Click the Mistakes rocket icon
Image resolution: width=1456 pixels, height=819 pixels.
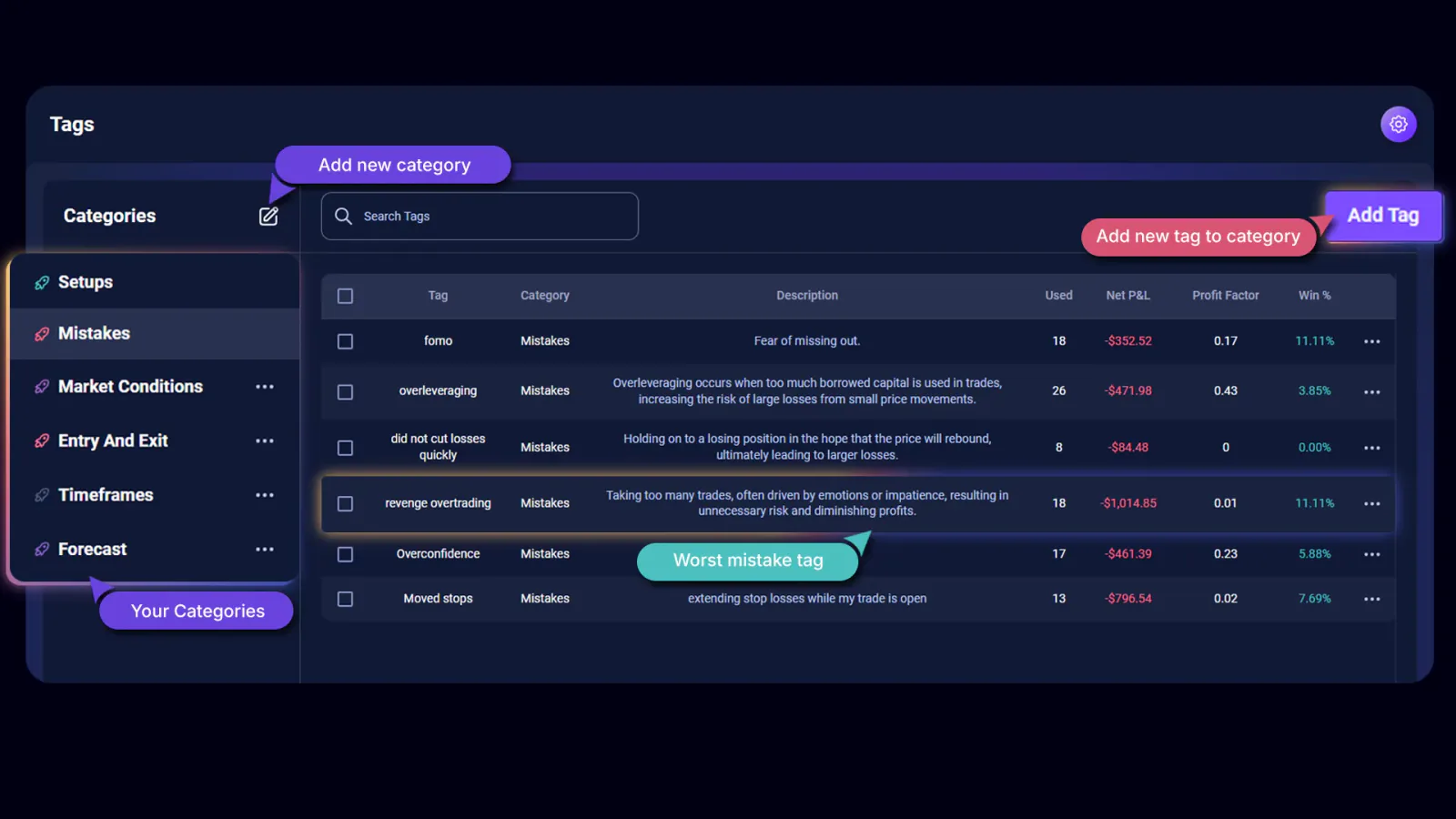(x=42, y=334)
